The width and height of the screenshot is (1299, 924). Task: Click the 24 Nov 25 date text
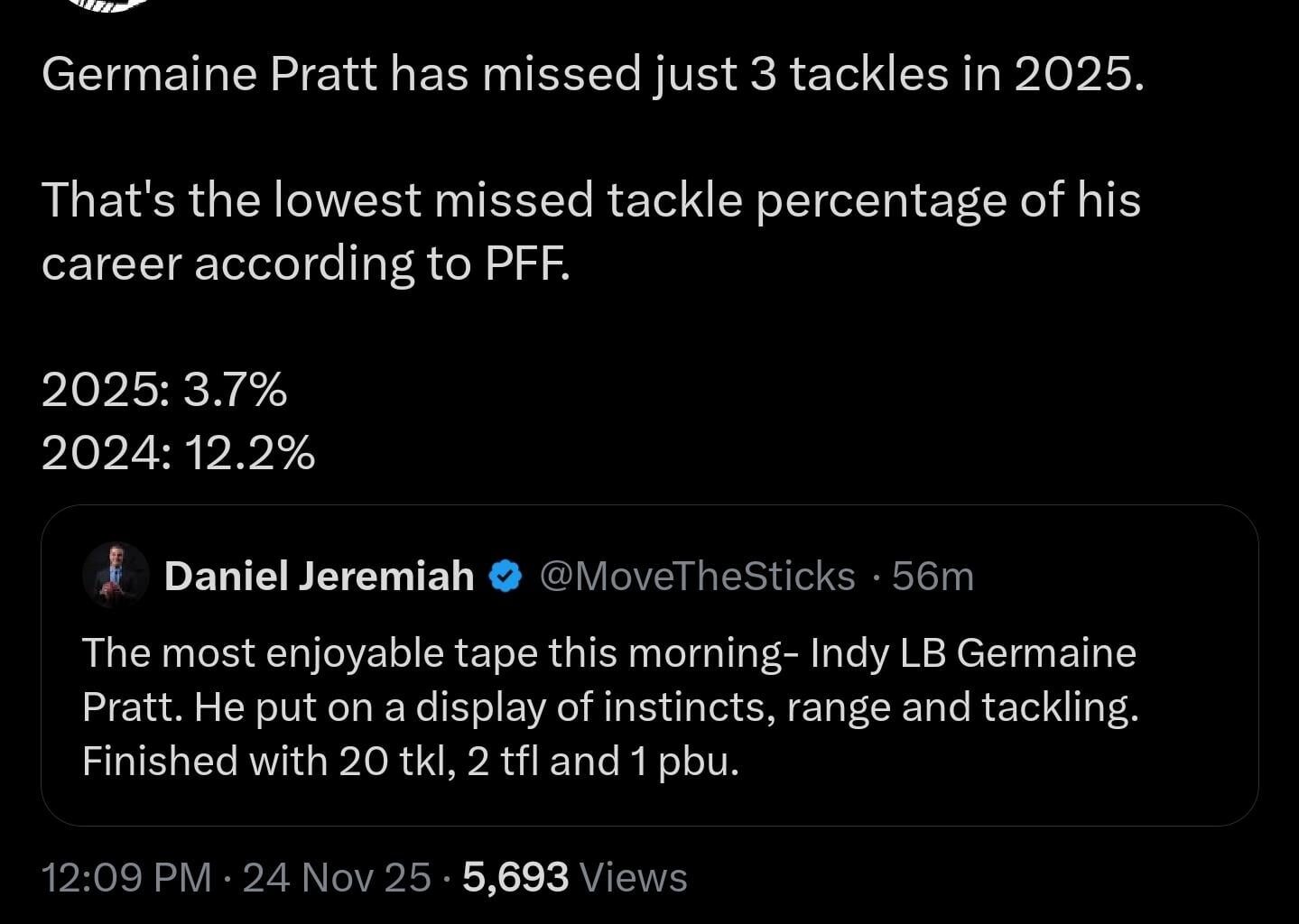point(334,875)
